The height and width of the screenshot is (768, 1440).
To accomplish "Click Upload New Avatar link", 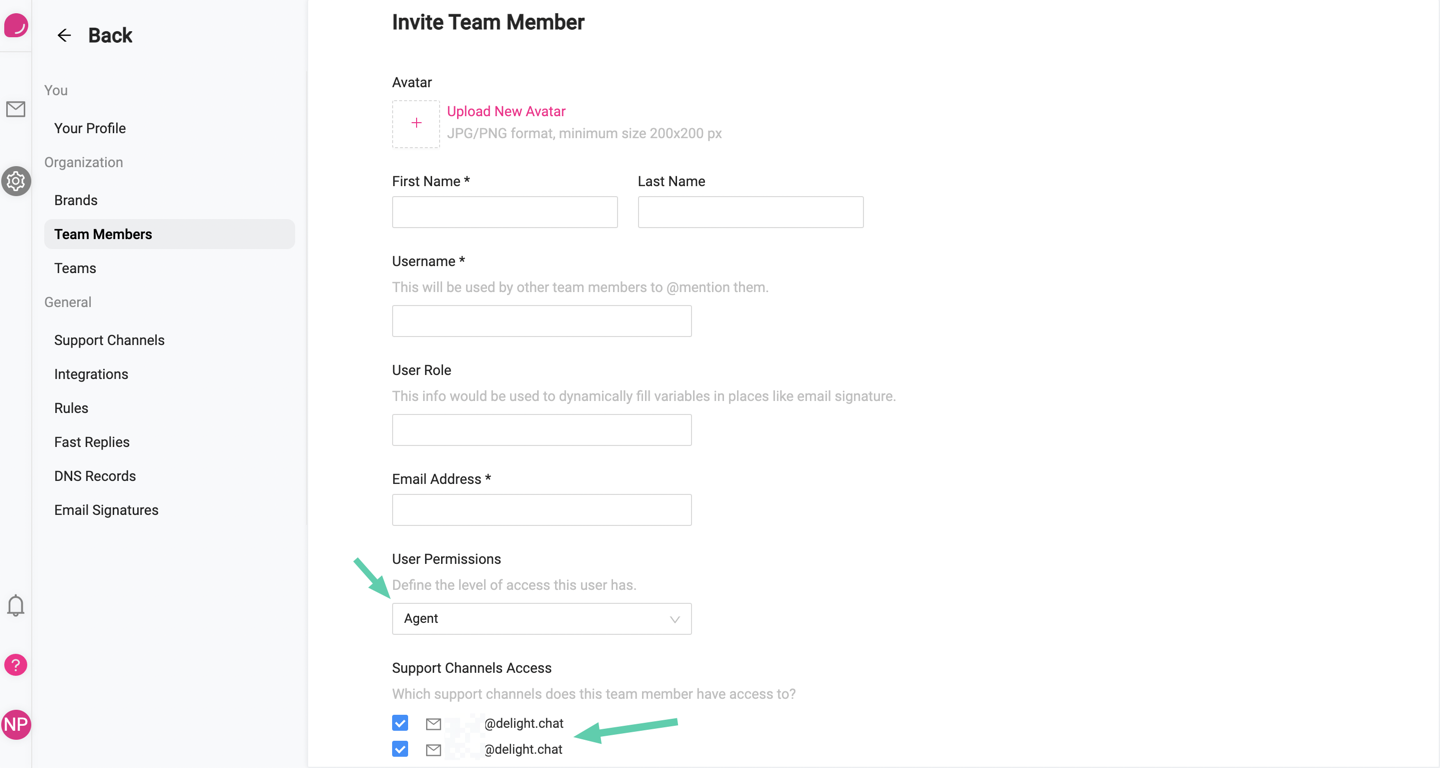I will coord(506,111).
